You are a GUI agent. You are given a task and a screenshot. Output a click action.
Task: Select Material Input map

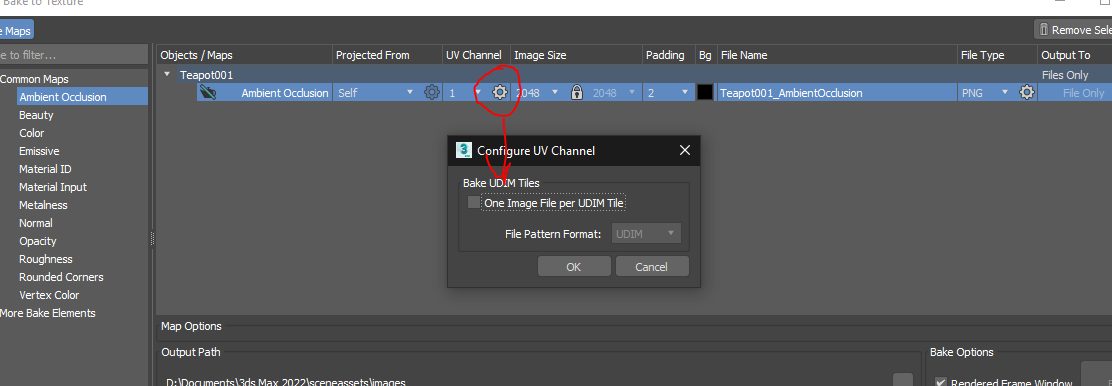coord(53,187)
